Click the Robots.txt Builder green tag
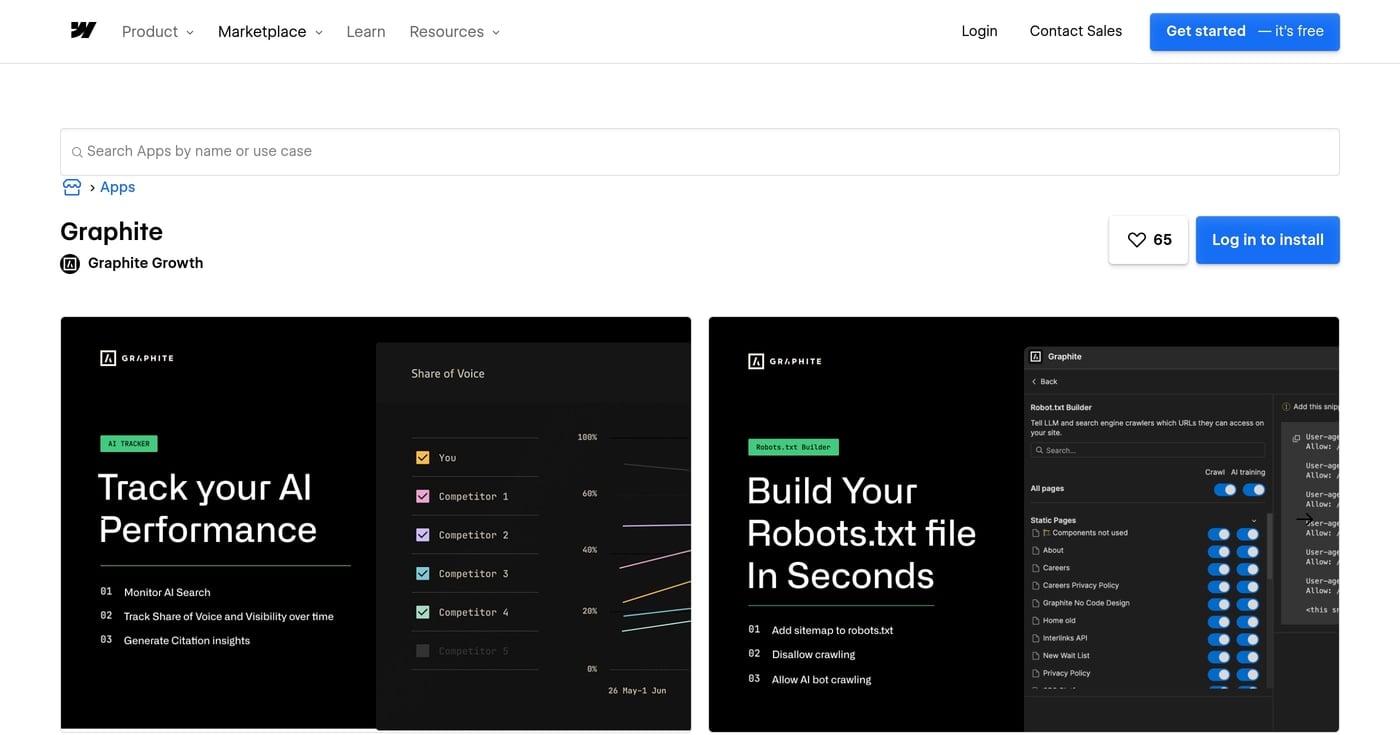This screenshot has height=735, width=1400. 793,447
